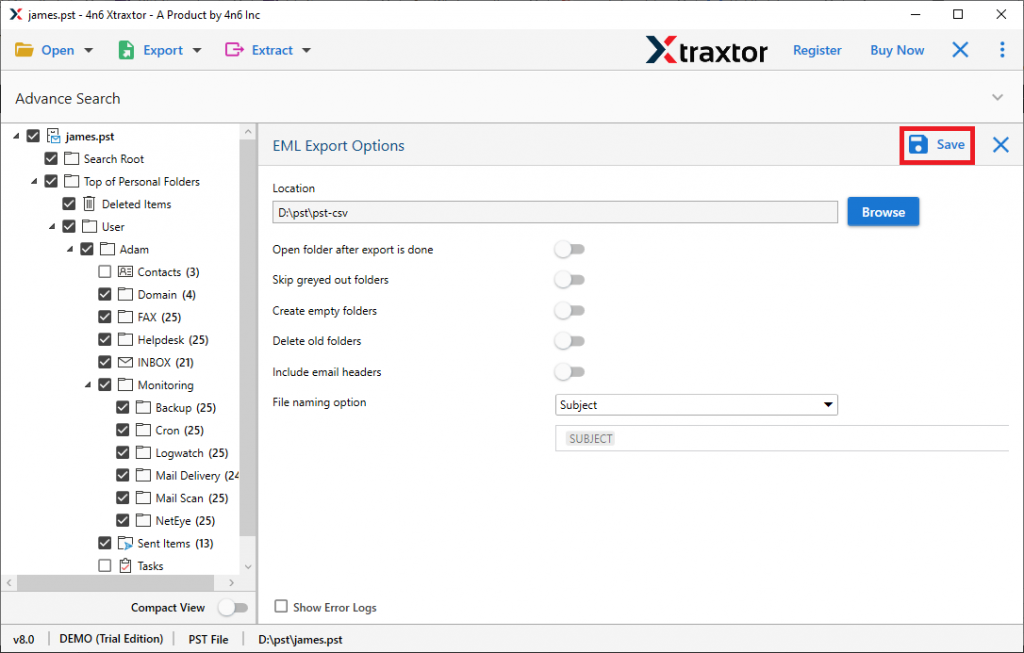
Task: Click the Browse button
Action: click(883, 212)
